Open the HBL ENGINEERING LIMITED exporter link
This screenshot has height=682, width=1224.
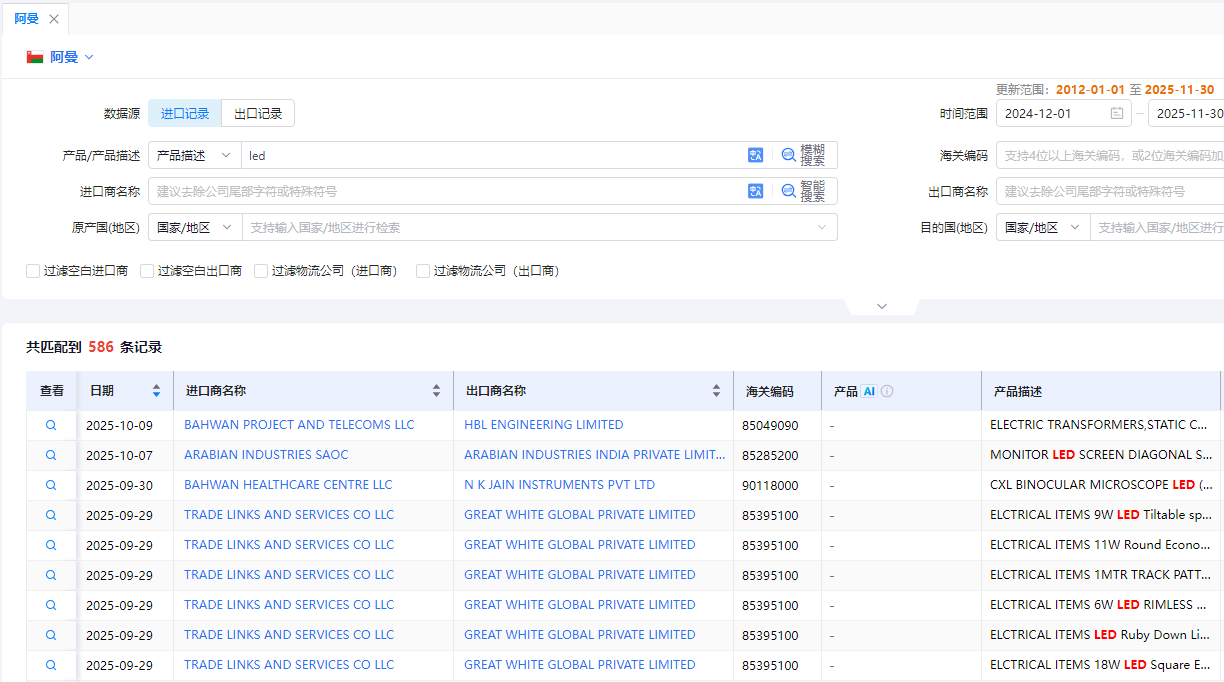543,424
